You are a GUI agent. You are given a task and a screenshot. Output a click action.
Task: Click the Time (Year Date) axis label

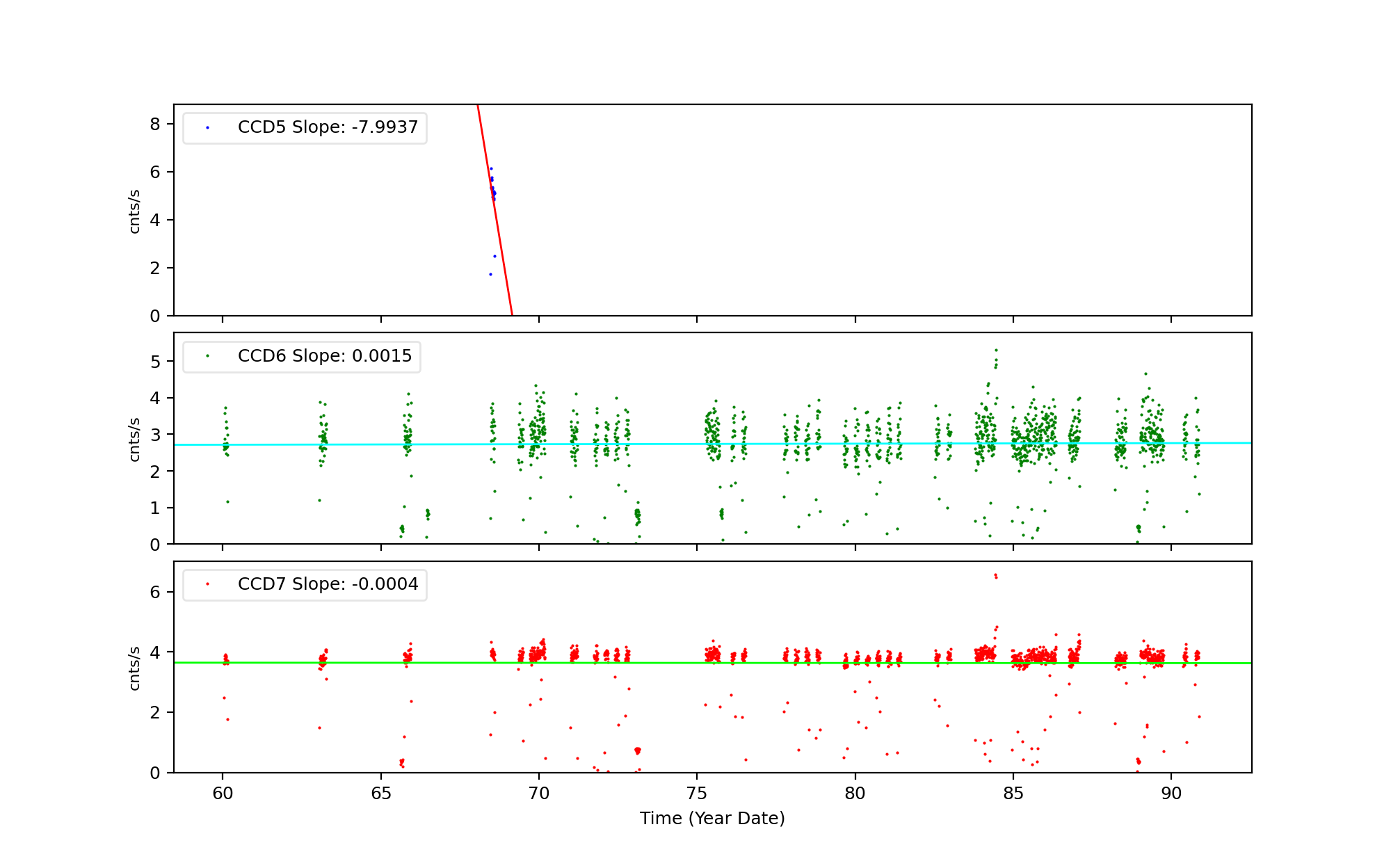click(x=712, y=819)
